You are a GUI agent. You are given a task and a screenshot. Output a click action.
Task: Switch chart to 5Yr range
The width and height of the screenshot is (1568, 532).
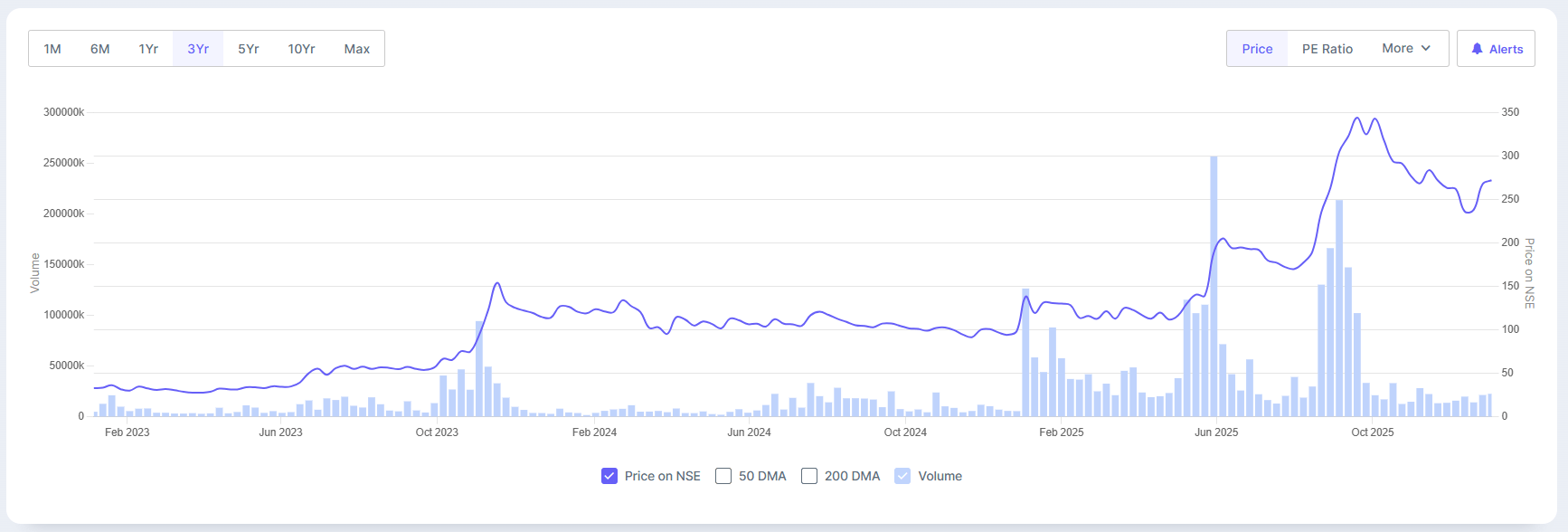coord(248,49)
